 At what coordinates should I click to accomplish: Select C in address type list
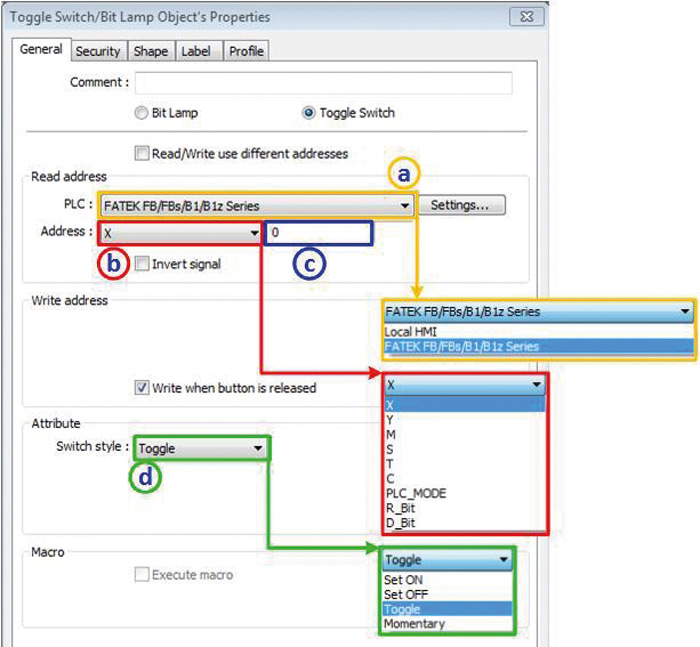pos(465,479)
